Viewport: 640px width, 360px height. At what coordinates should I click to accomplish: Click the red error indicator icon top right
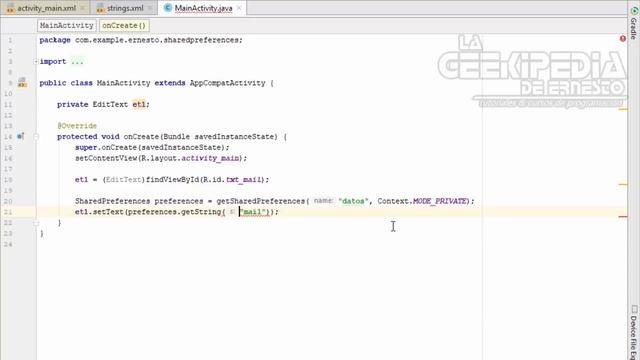tap(622, 39)
